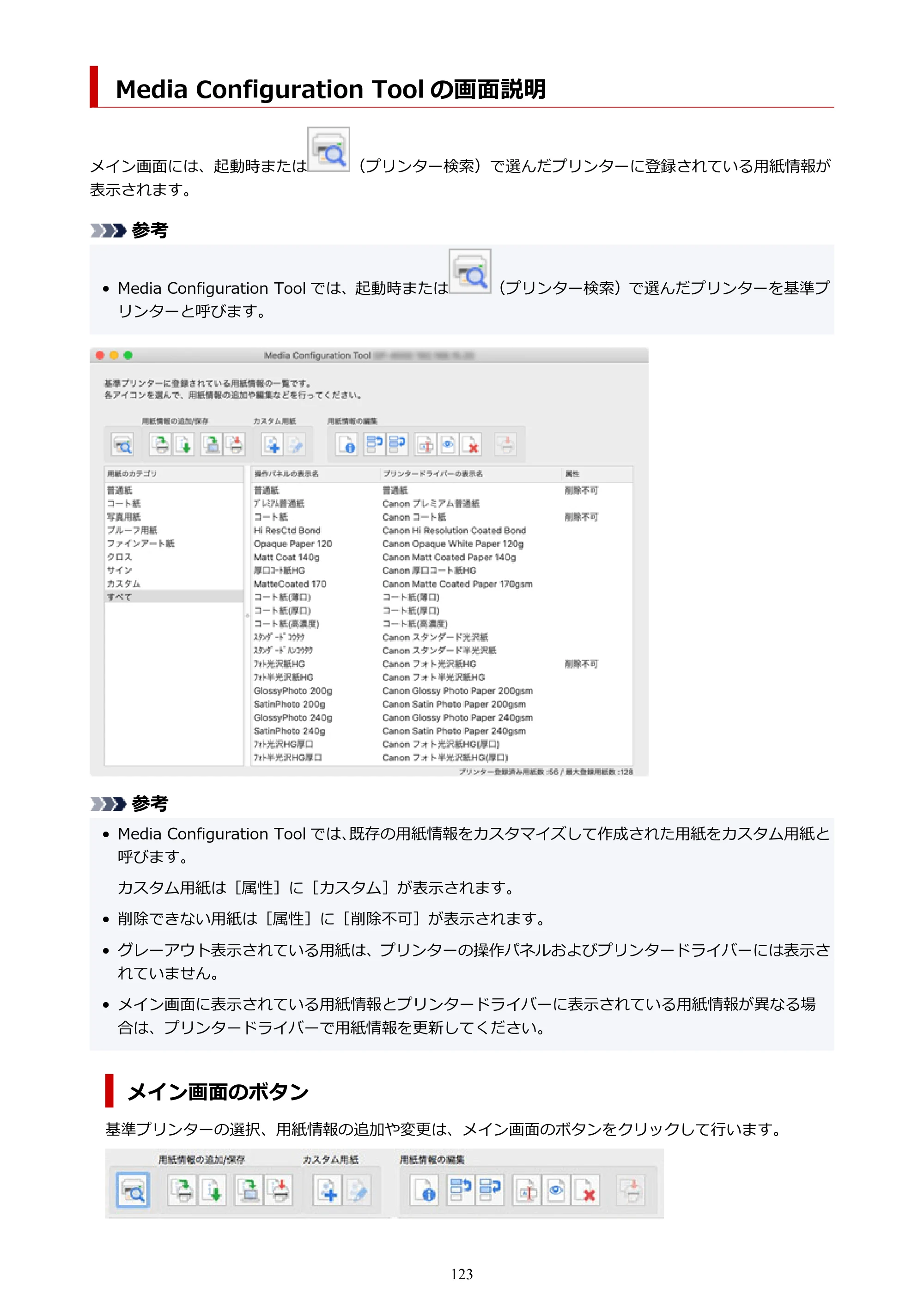Click the 用紙のカテゴリ column header
This screenshot has height=1307, width=924.
click(174, 474)
